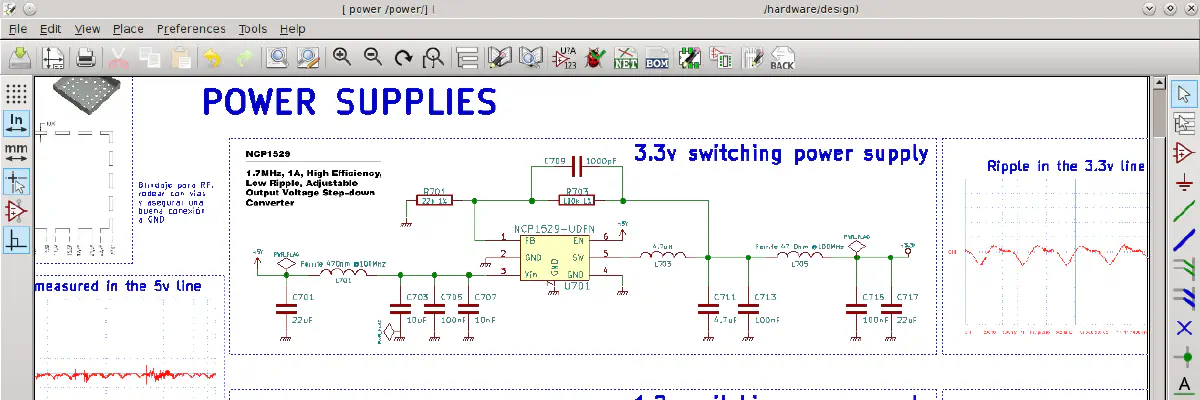Open the Help menu
Viewport: 1200px width, 400px height.
[293, 29]
